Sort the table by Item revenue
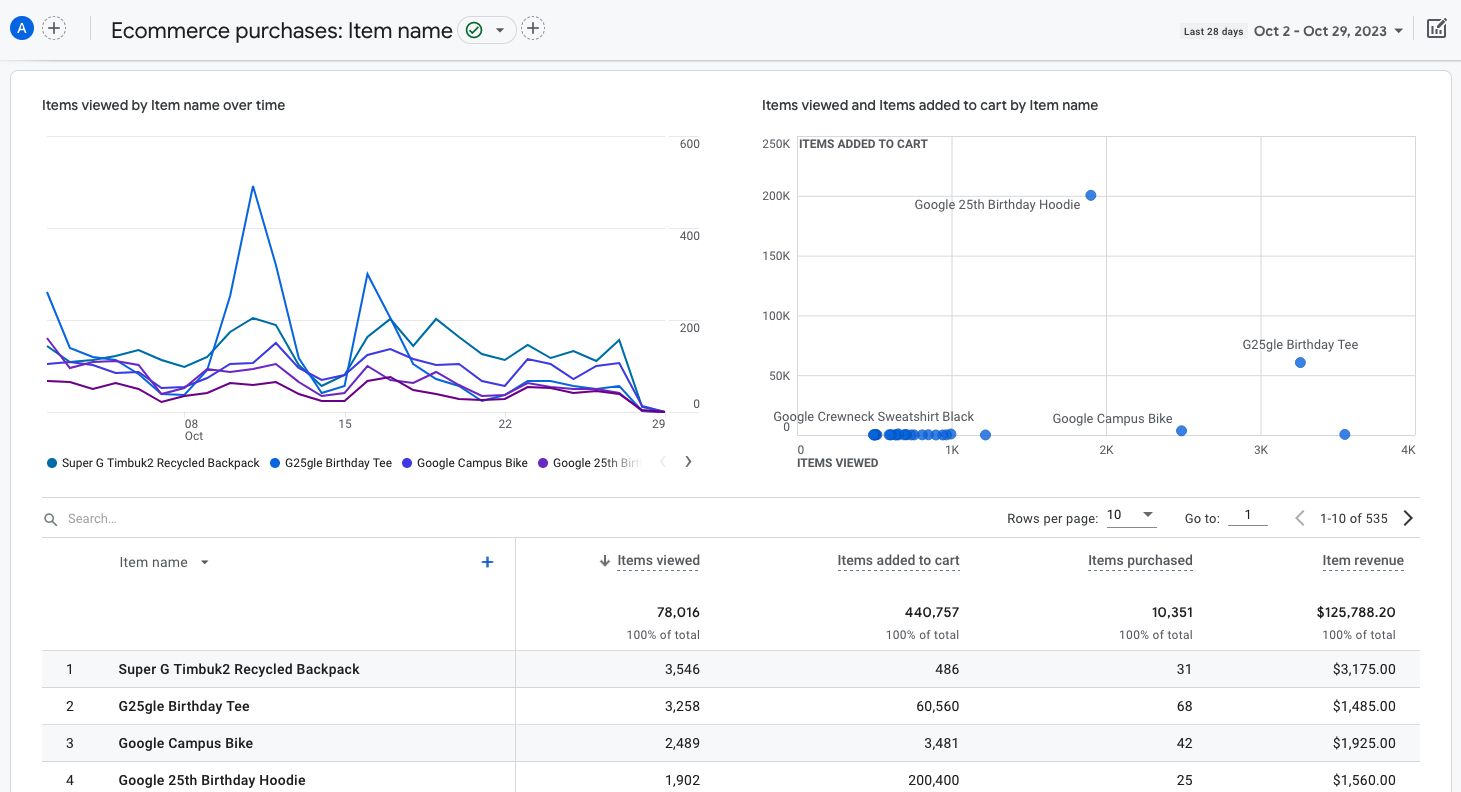This screenshot has width=1461, height=792. (1363, 560)
